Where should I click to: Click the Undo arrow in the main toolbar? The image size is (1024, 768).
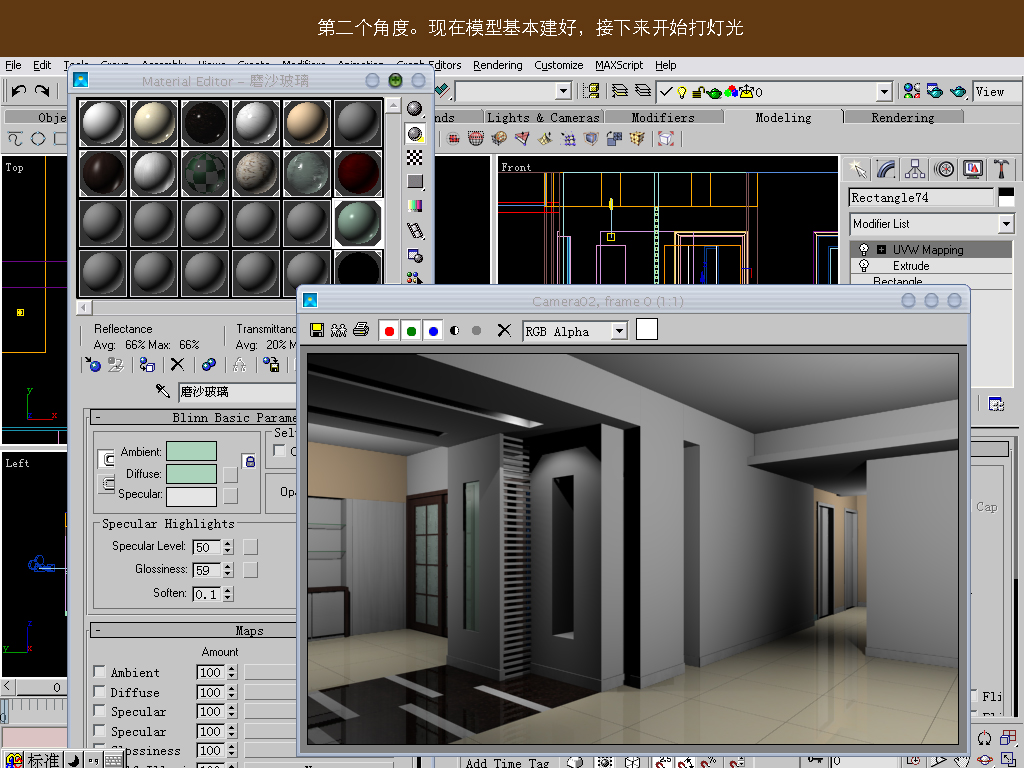point(19,91)
